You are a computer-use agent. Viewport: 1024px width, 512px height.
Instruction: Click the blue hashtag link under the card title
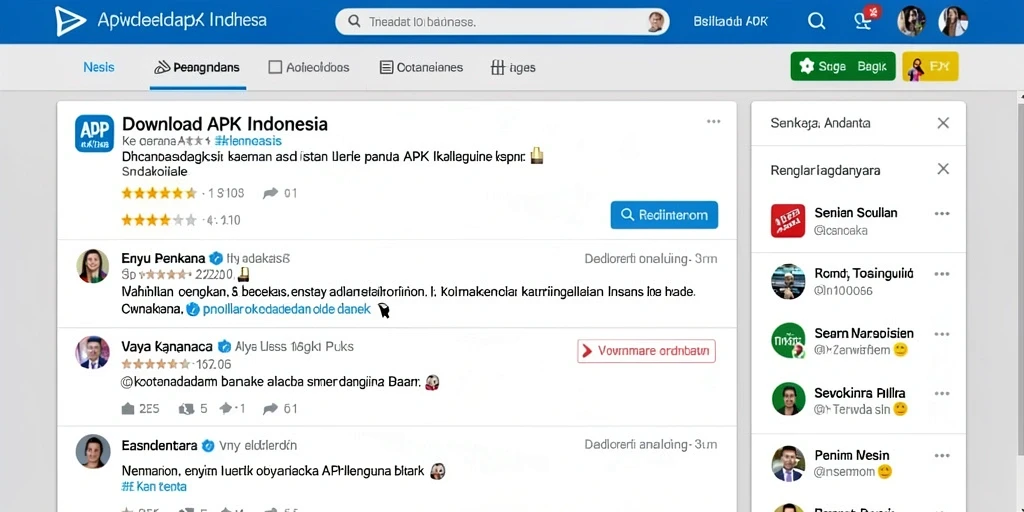(248, 140)
